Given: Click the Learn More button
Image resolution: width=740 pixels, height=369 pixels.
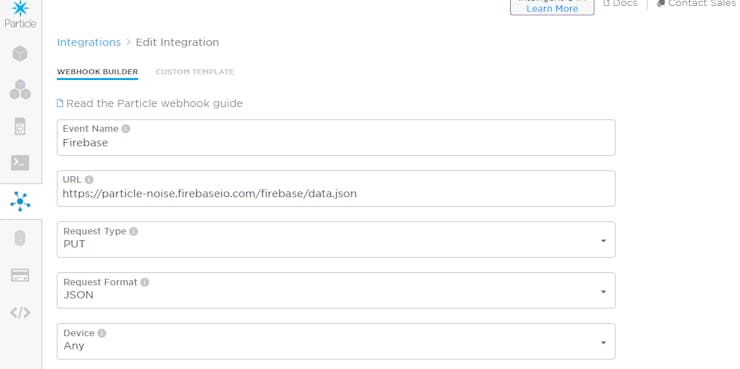Looking at the screenshot, I should point(552,8).
